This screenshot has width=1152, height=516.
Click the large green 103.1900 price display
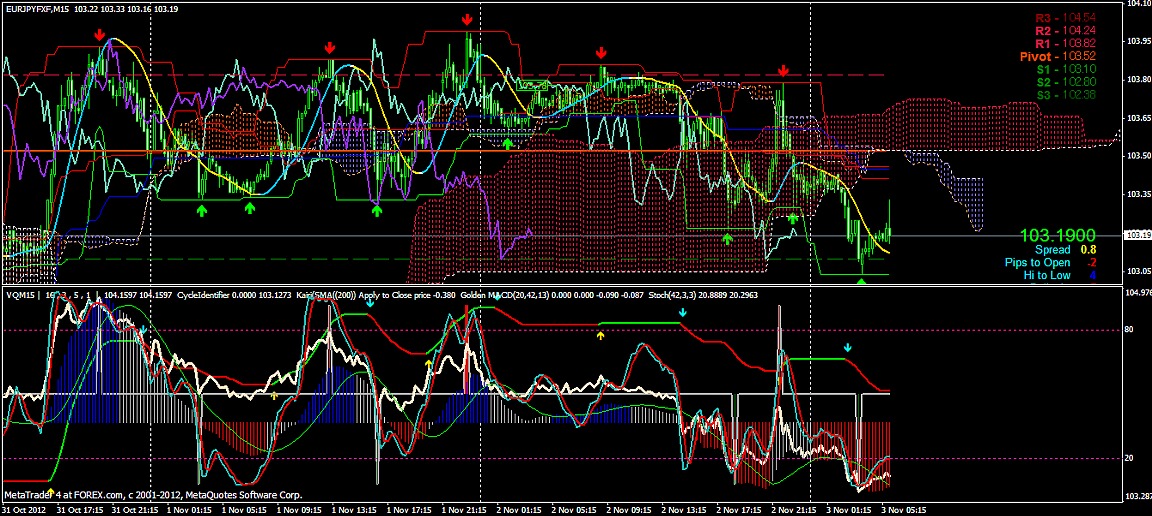1059,234
